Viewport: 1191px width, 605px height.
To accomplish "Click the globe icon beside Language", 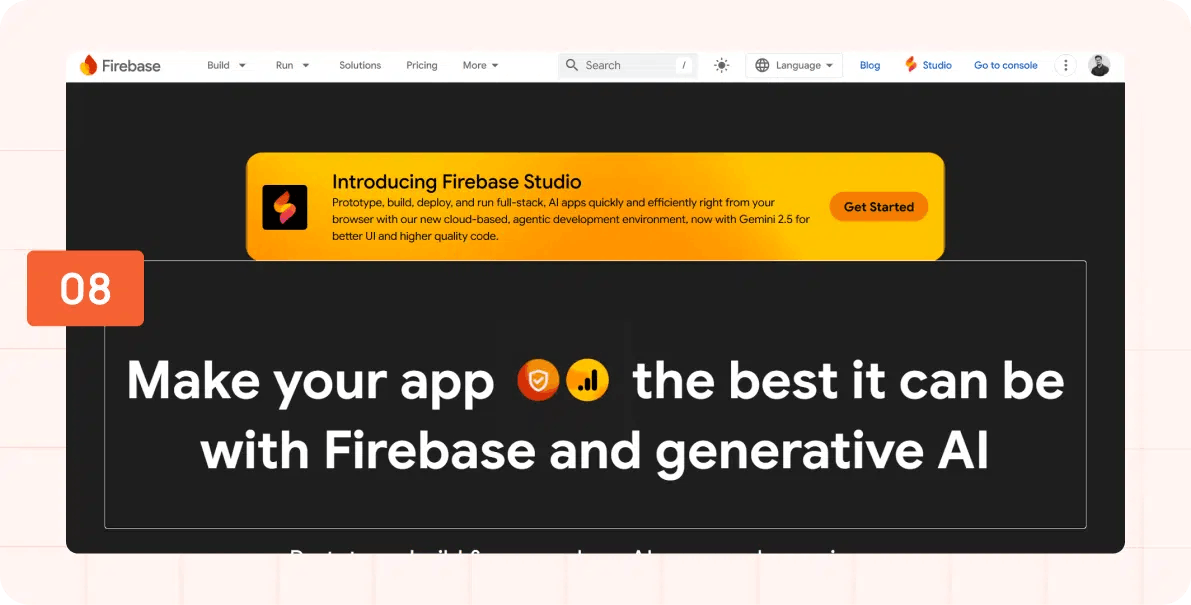I will (x=762, y=65).
